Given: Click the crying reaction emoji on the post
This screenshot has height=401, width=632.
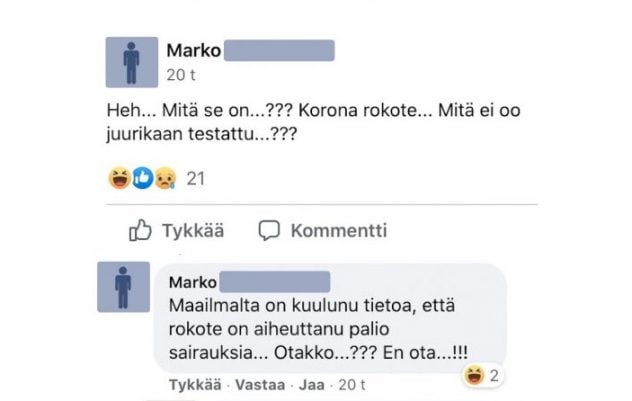Looking at the screenshot, I should [x=165, y=178].
